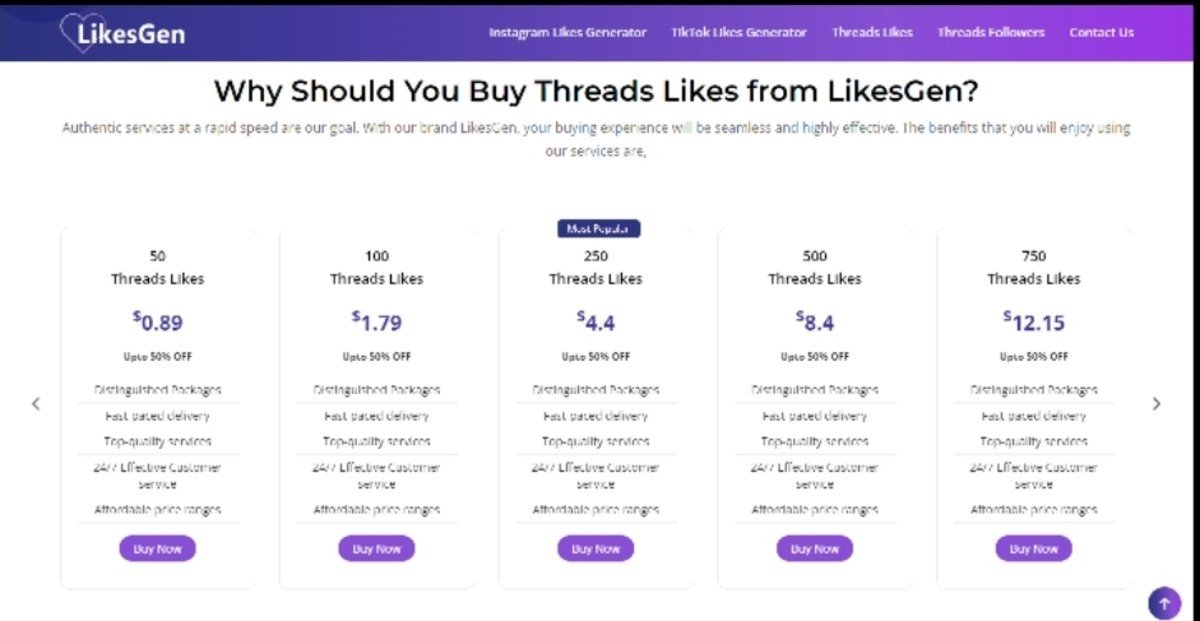Screen dimensions: 1200x621
Task: Buy the 100 Threads Likes package
Action: tap(376, 548)
